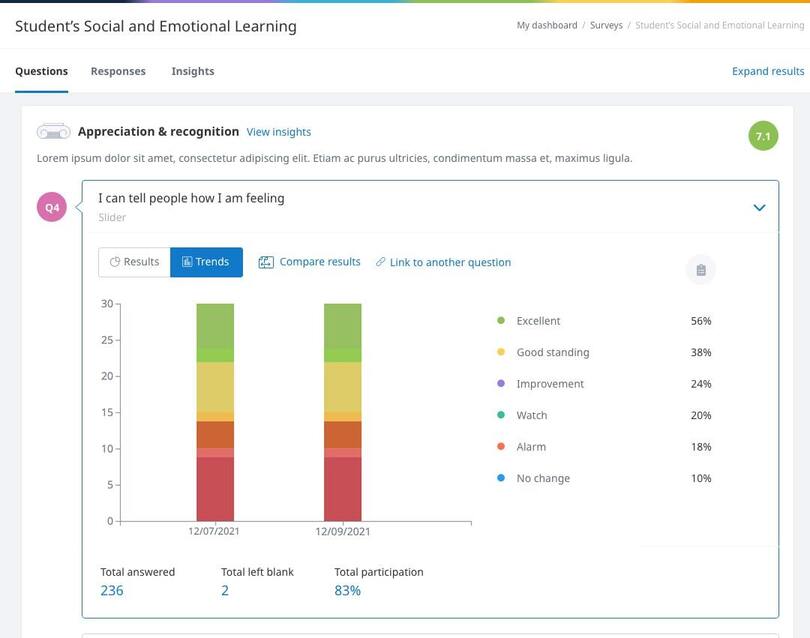Click the green 7.1 score badge

[763, 136]
